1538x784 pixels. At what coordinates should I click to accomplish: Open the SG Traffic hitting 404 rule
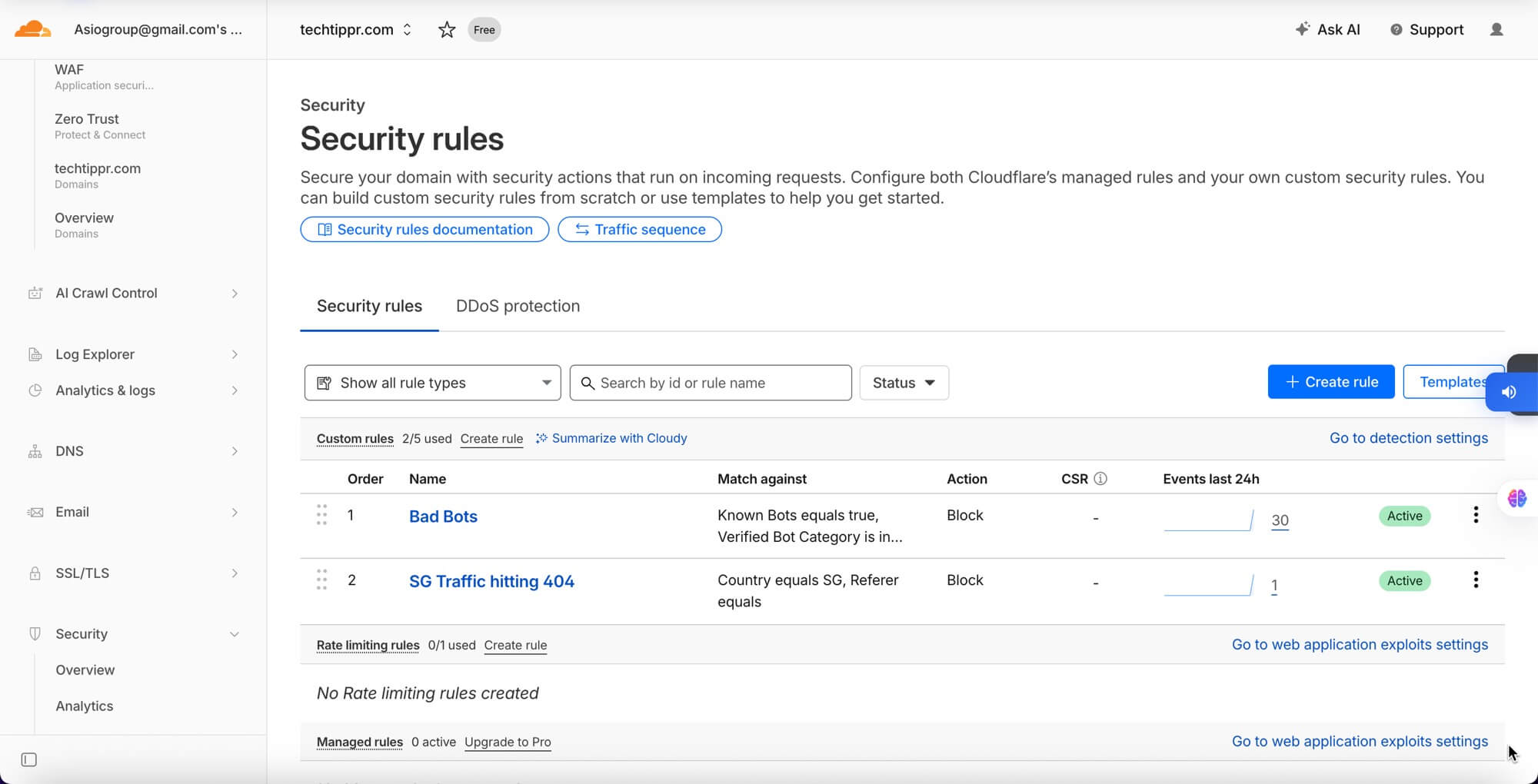(491, 582)
